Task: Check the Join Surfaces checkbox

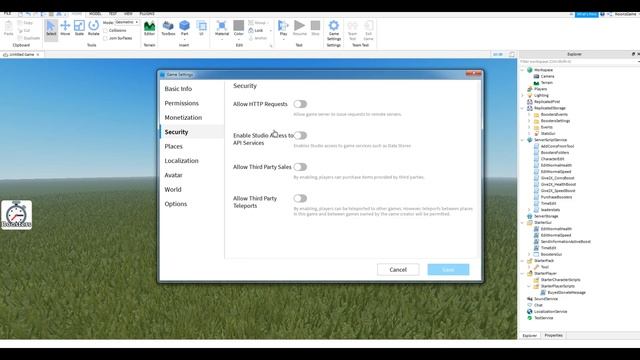Action: (x=105, y=38)
